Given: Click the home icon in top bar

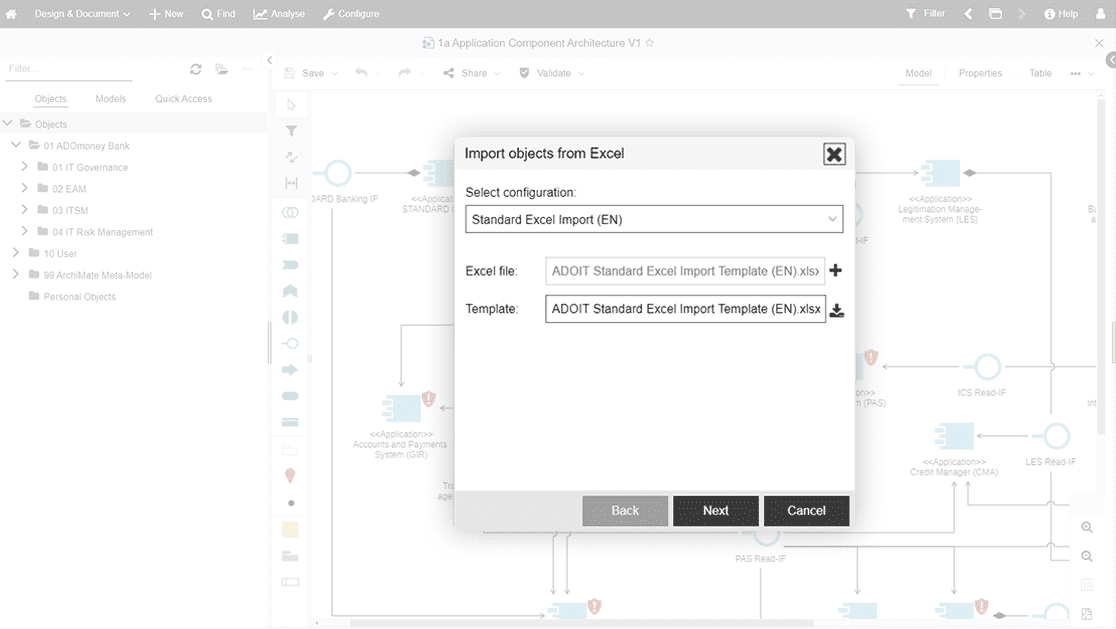Looking at the screenshot, I should (x=11, y=14).
